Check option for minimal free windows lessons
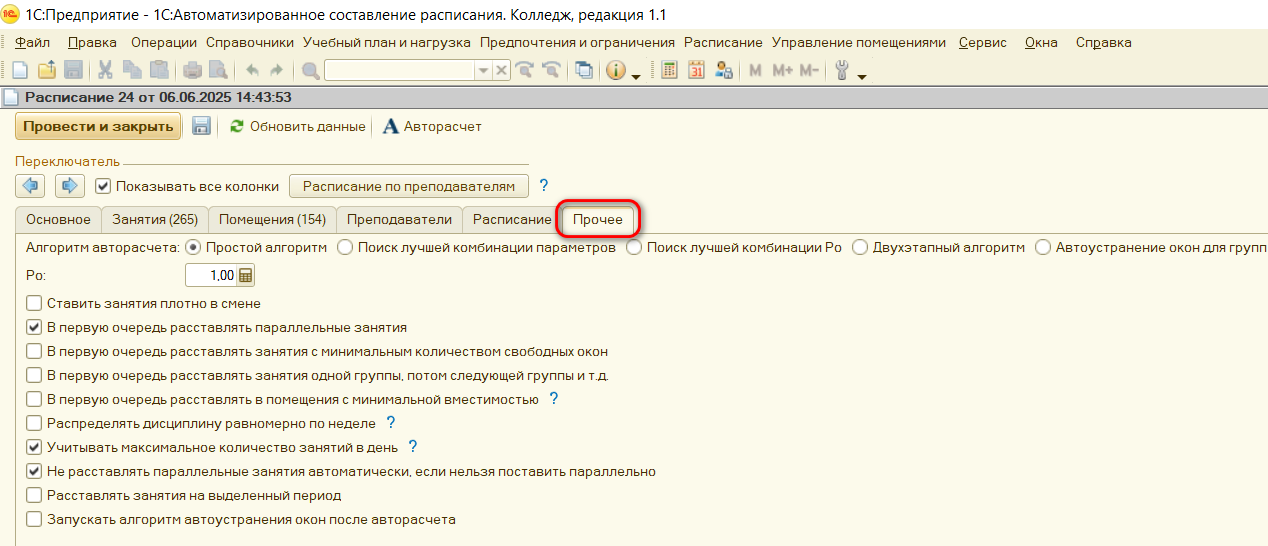 click(34, 351)
